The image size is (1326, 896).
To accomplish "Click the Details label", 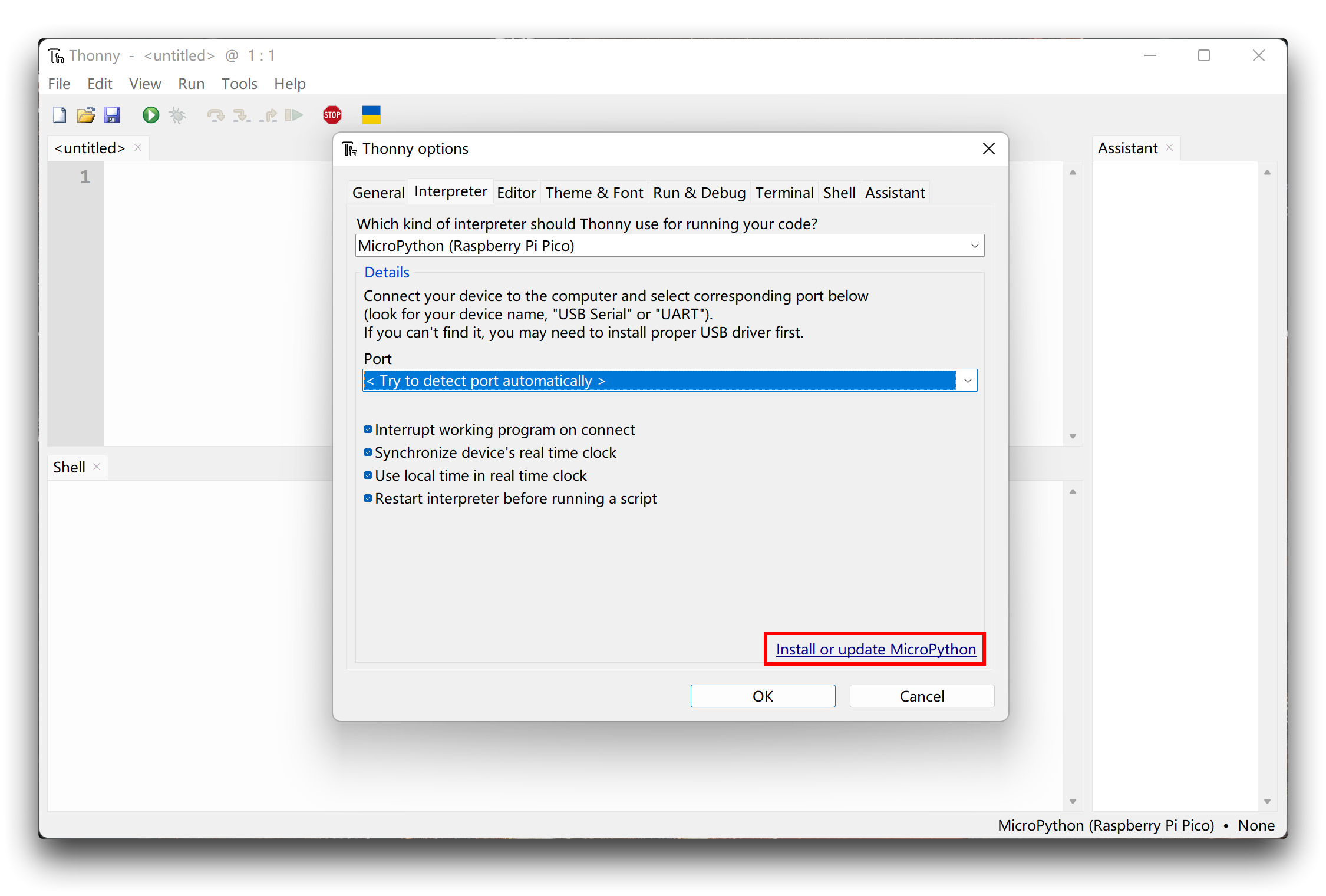I will click(x=387, y=272).
